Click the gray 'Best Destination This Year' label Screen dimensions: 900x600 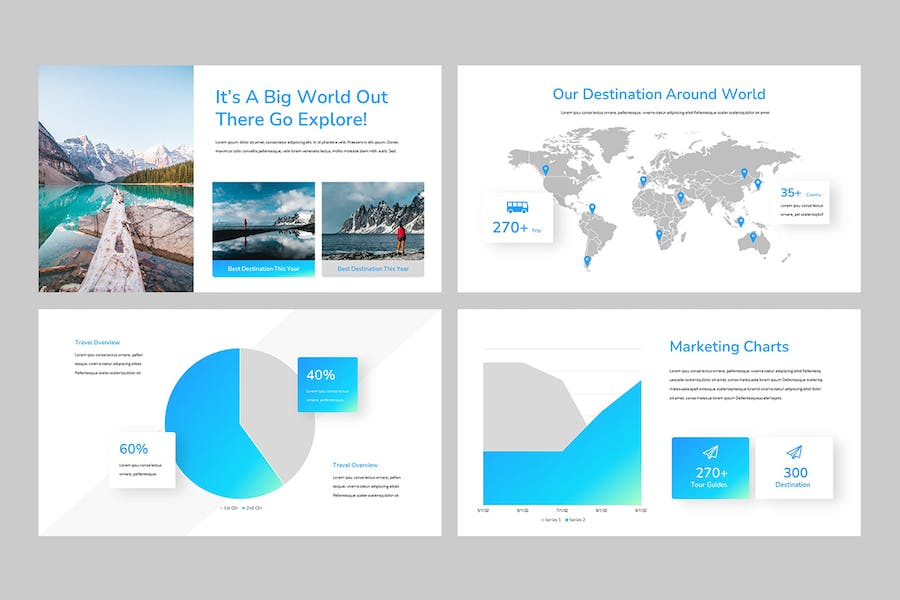coord(373,269)
